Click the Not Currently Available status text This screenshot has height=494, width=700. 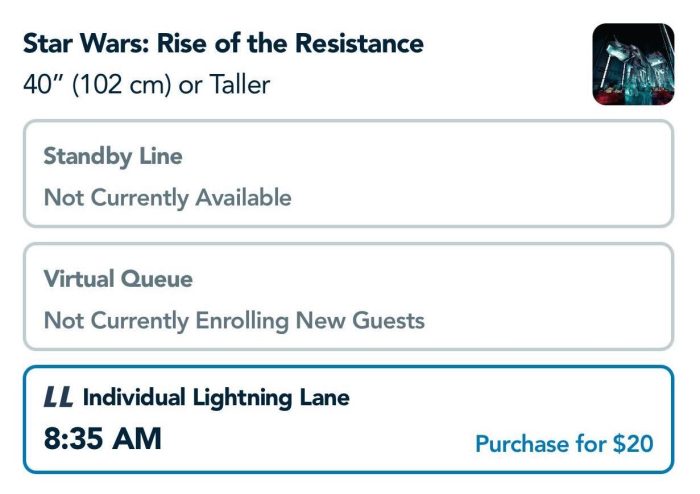tap(168, 198)
